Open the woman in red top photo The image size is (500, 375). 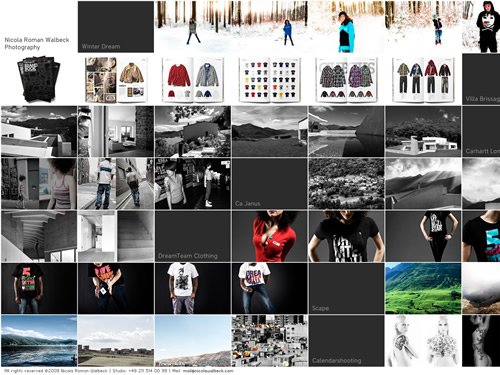click(269, 236)
